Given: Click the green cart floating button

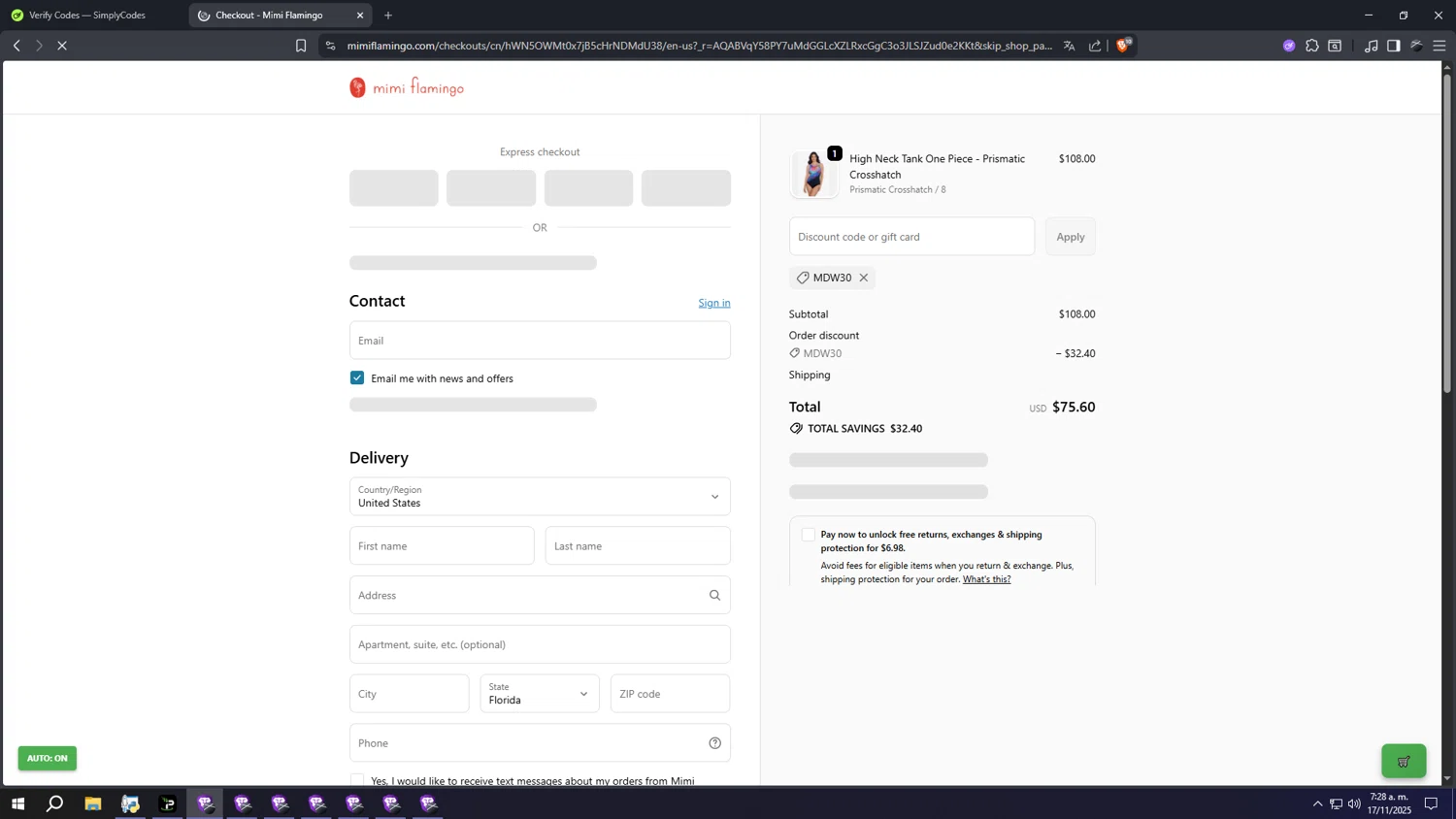Looking at the screenshot, I should tap(1404, 761).
